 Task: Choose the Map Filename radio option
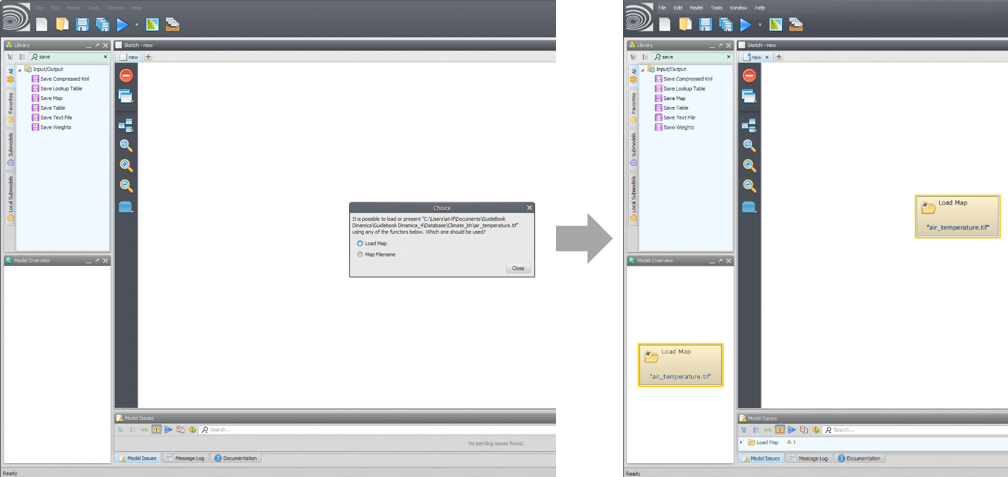[x=360, y=254]
